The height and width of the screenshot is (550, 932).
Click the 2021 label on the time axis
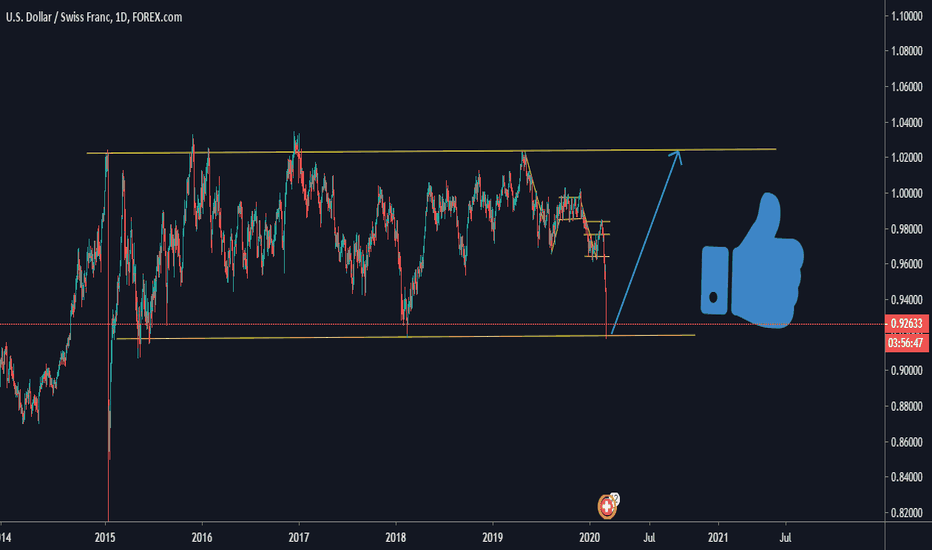(718, 538)
